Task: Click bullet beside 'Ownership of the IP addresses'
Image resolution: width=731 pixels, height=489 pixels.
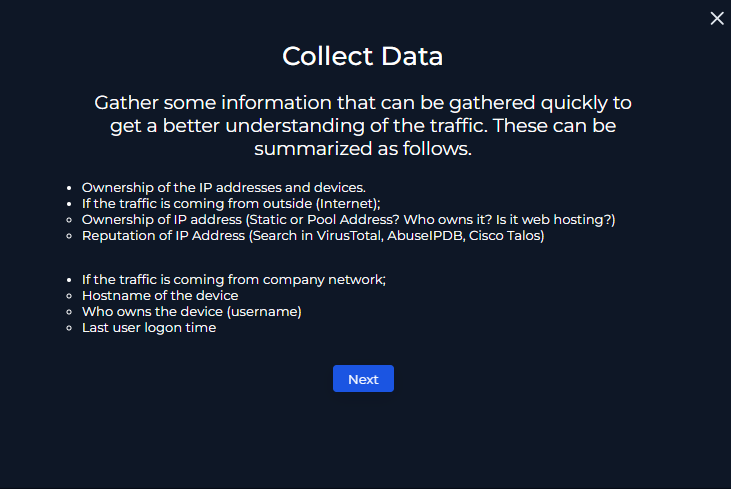Action: 69,188
